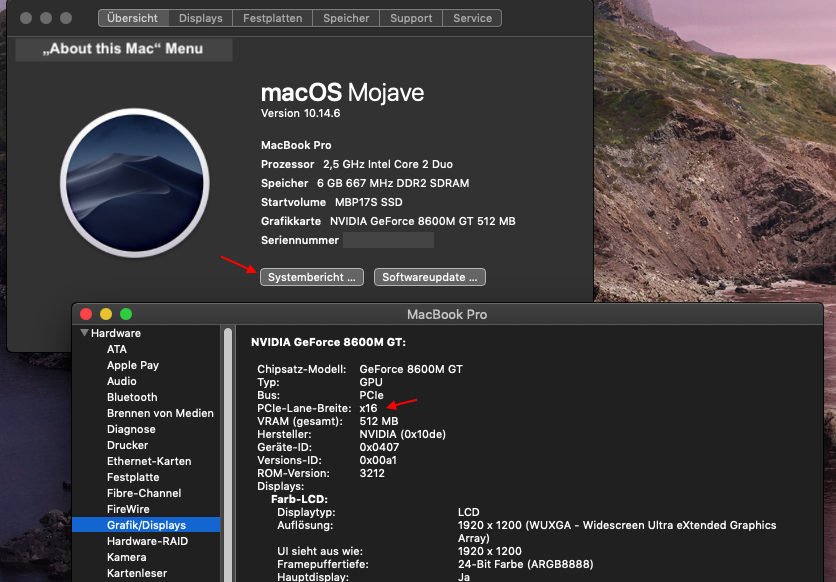Click the ROM-Version value 3212
The width and height of the screenshot is (836, 582).
coord(372,473)
